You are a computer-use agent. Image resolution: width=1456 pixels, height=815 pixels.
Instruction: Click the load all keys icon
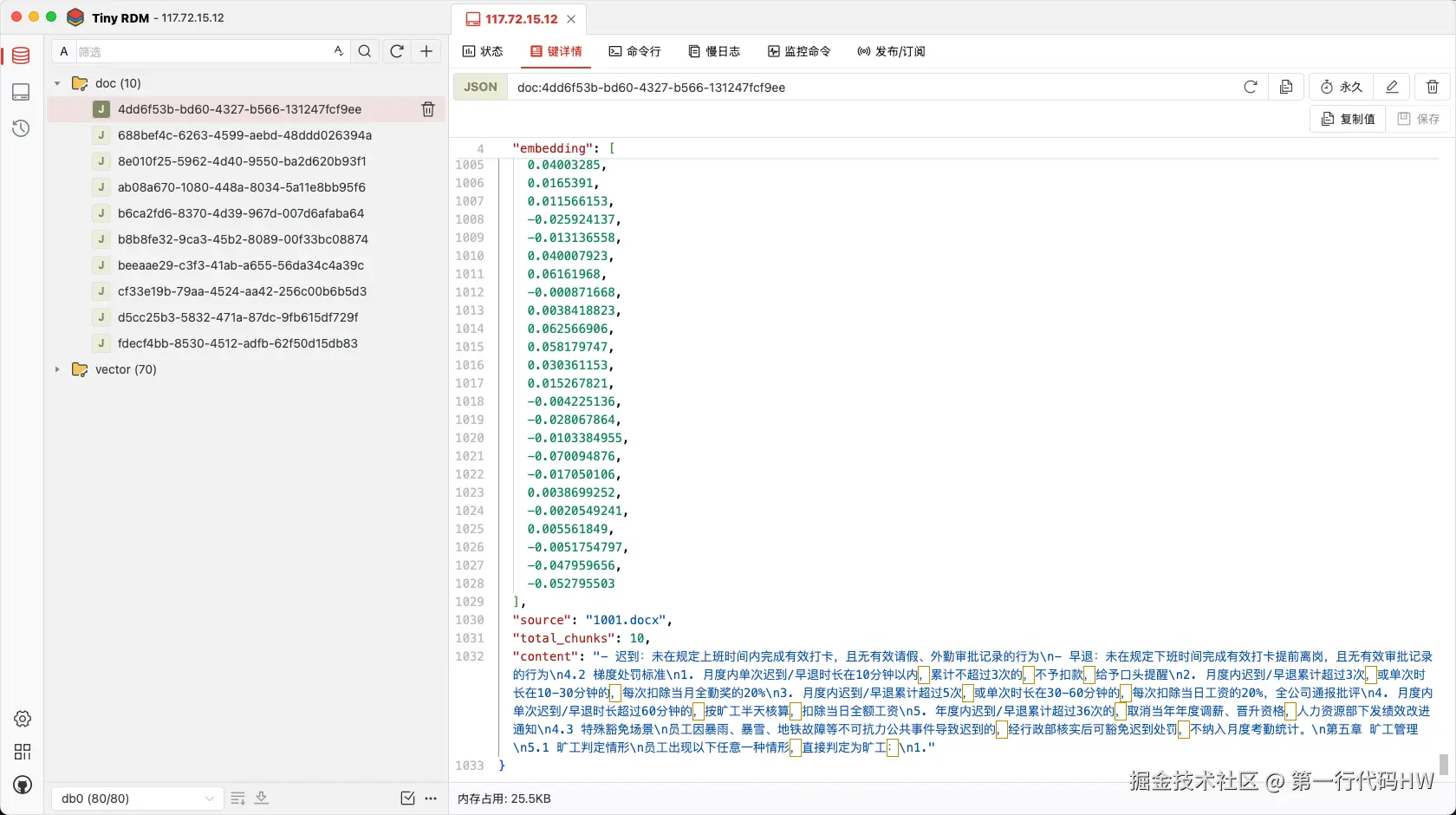[261, 799]
